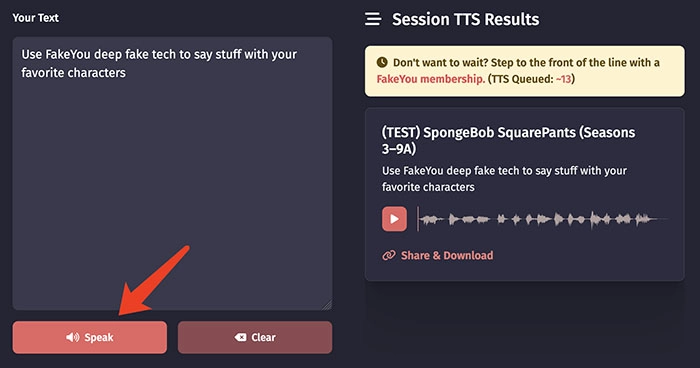Click the Session TTS Results heading
700x368 pixels.
tap(466, 19)
